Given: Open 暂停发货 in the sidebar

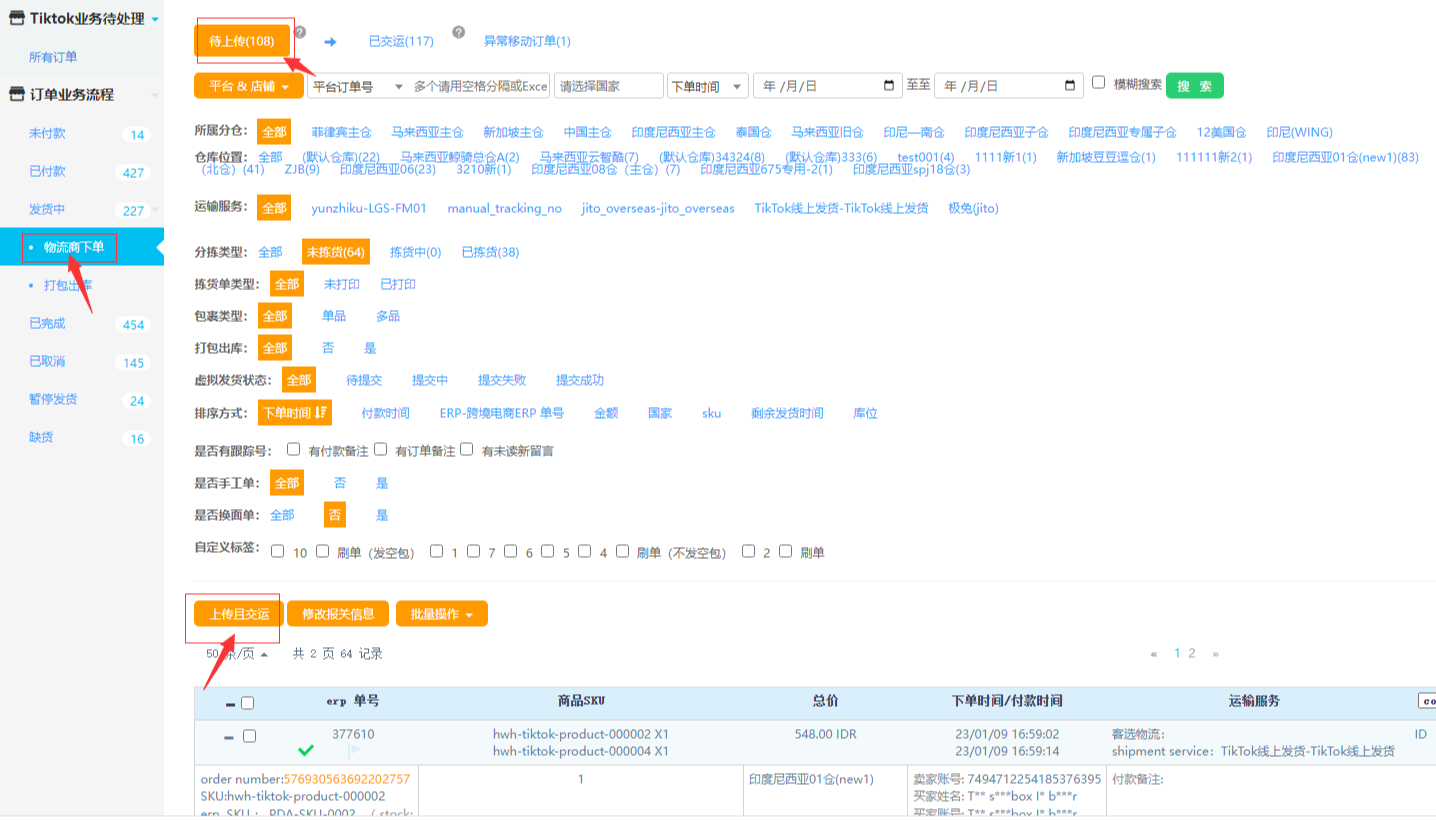Looking at the screenshot, I should point(53,400).
